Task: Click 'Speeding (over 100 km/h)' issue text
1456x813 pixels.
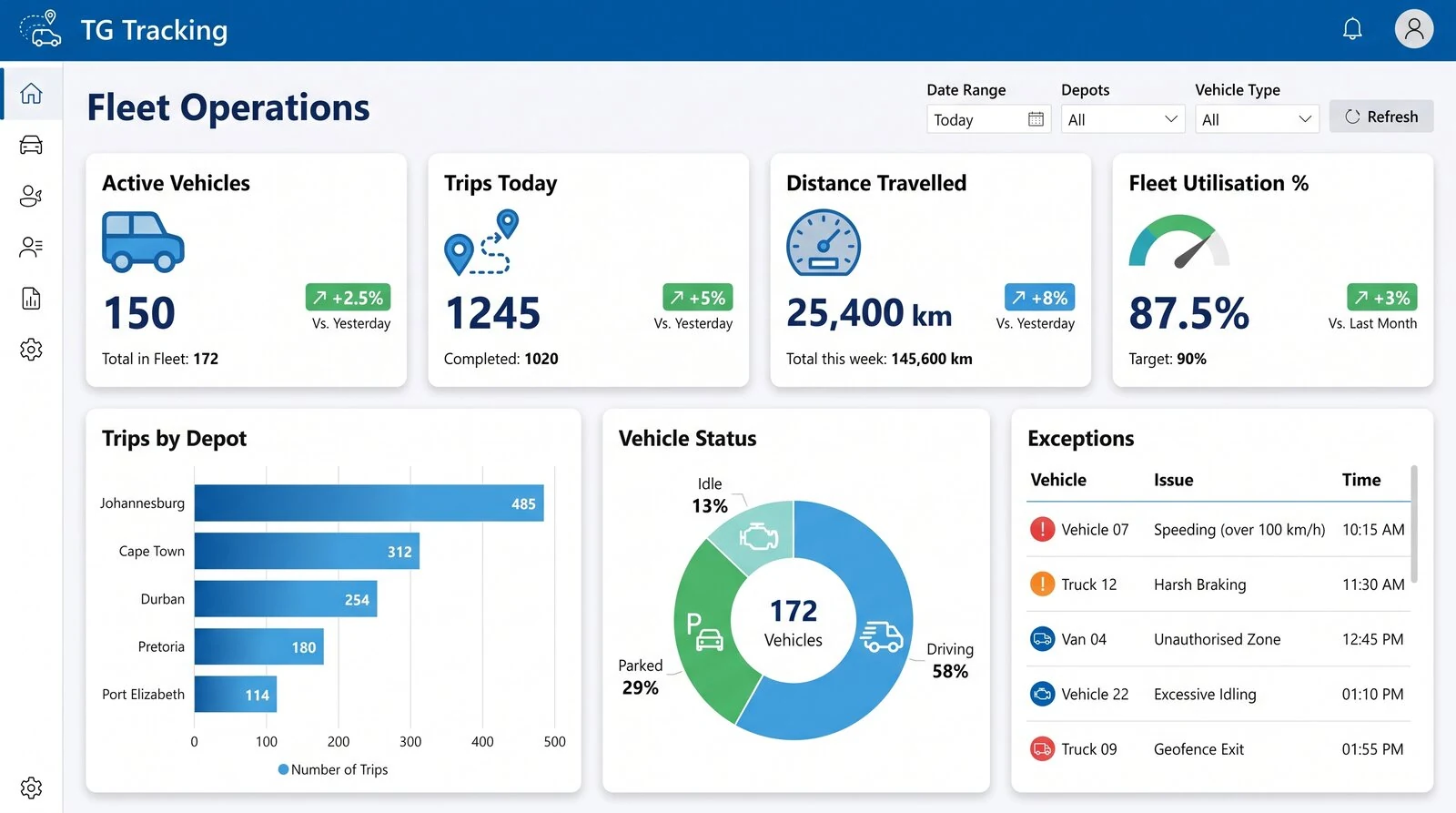Action: pyautogui.click(x=1239, y=530)
